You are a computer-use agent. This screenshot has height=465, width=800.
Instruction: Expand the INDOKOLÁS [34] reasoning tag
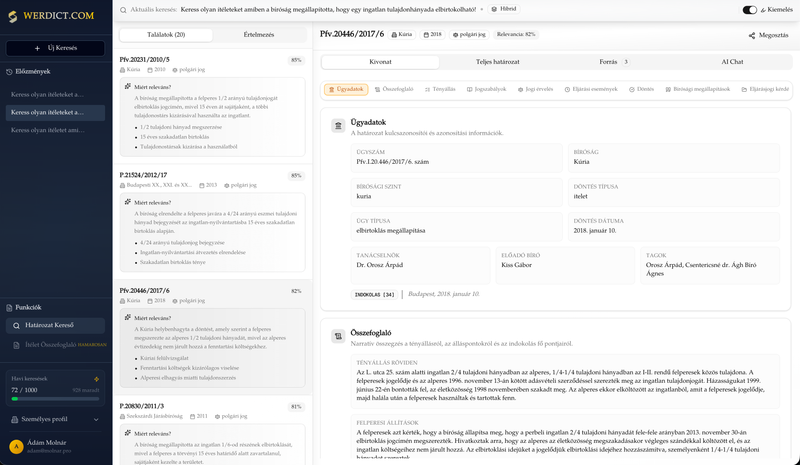click(375, 294)
